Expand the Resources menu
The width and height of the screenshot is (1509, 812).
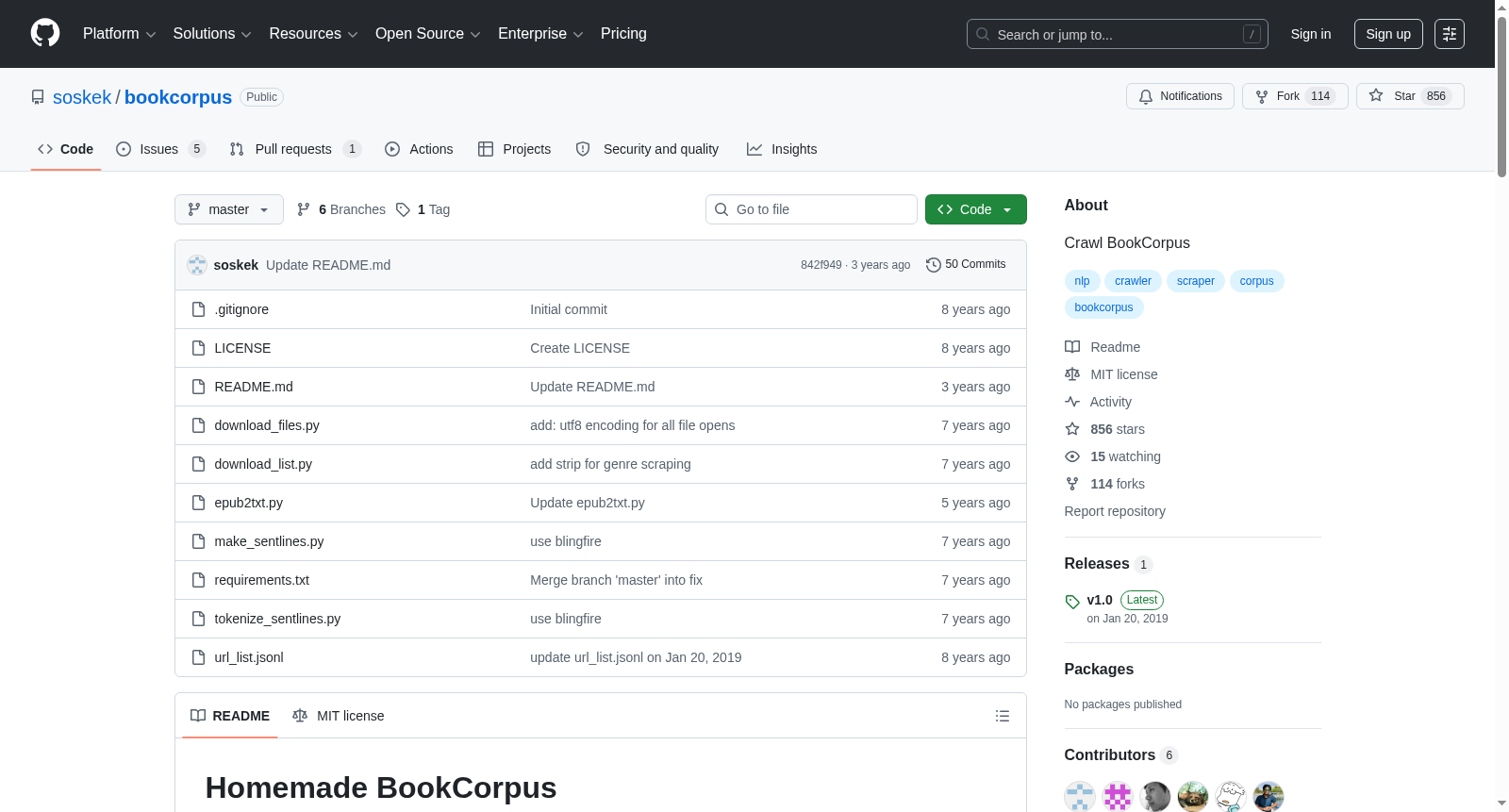(313, 34)
